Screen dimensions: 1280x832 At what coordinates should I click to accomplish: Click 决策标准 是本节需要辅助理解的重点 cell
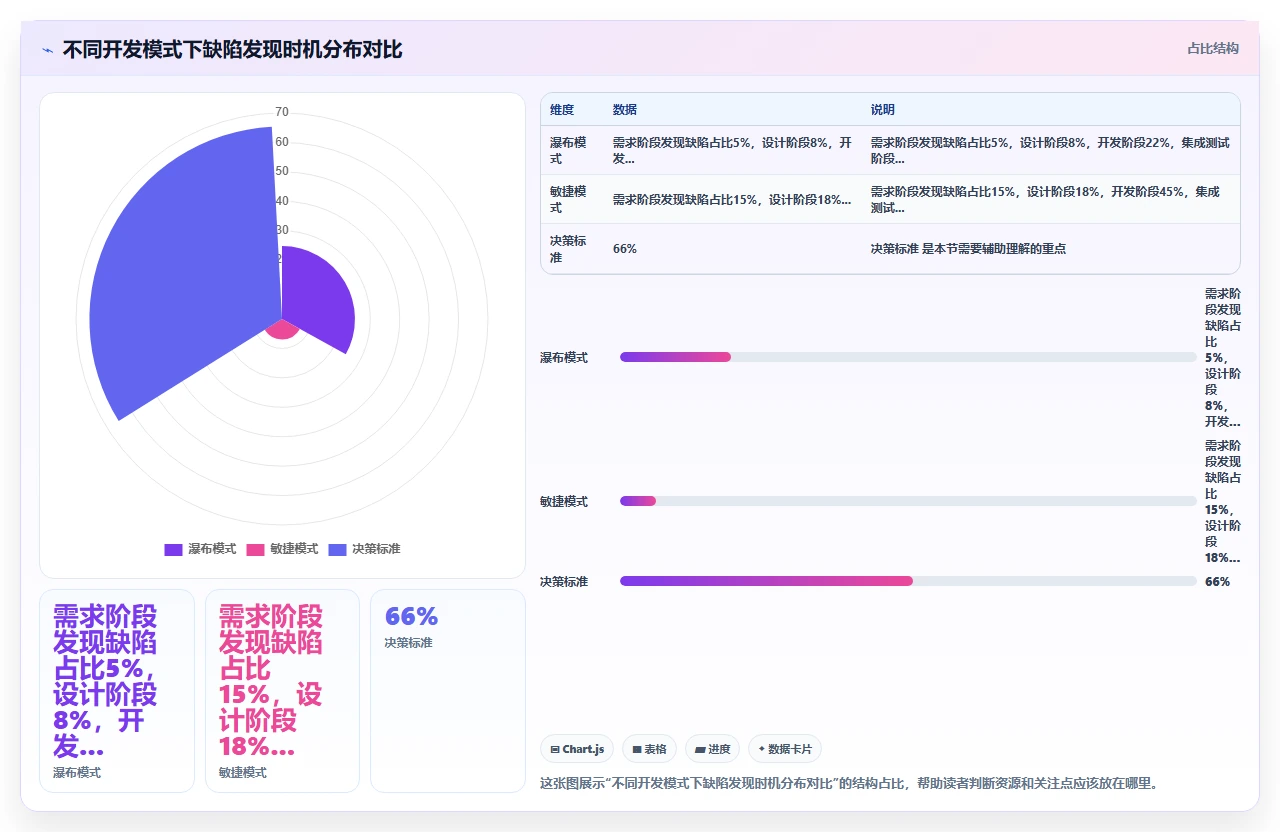pyautogui.click(x=968, y=249)
